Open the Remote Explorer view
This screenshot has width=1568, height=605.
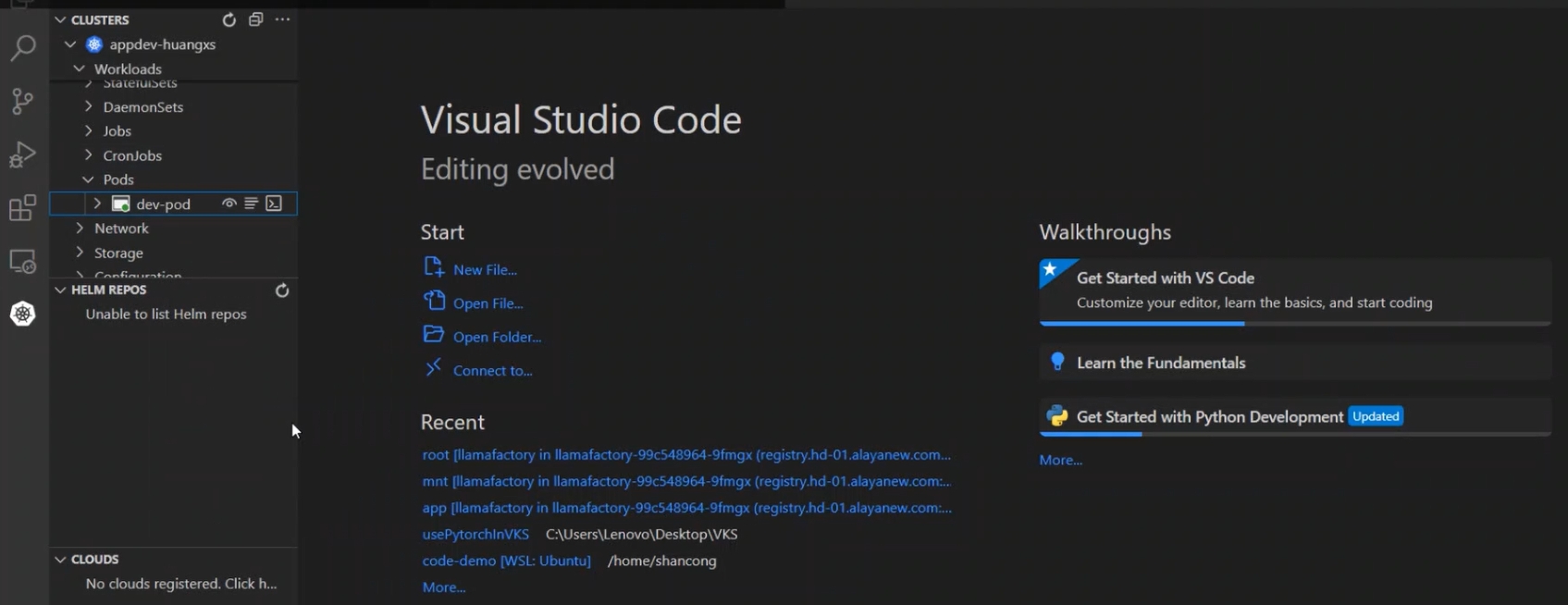[23, 262]
